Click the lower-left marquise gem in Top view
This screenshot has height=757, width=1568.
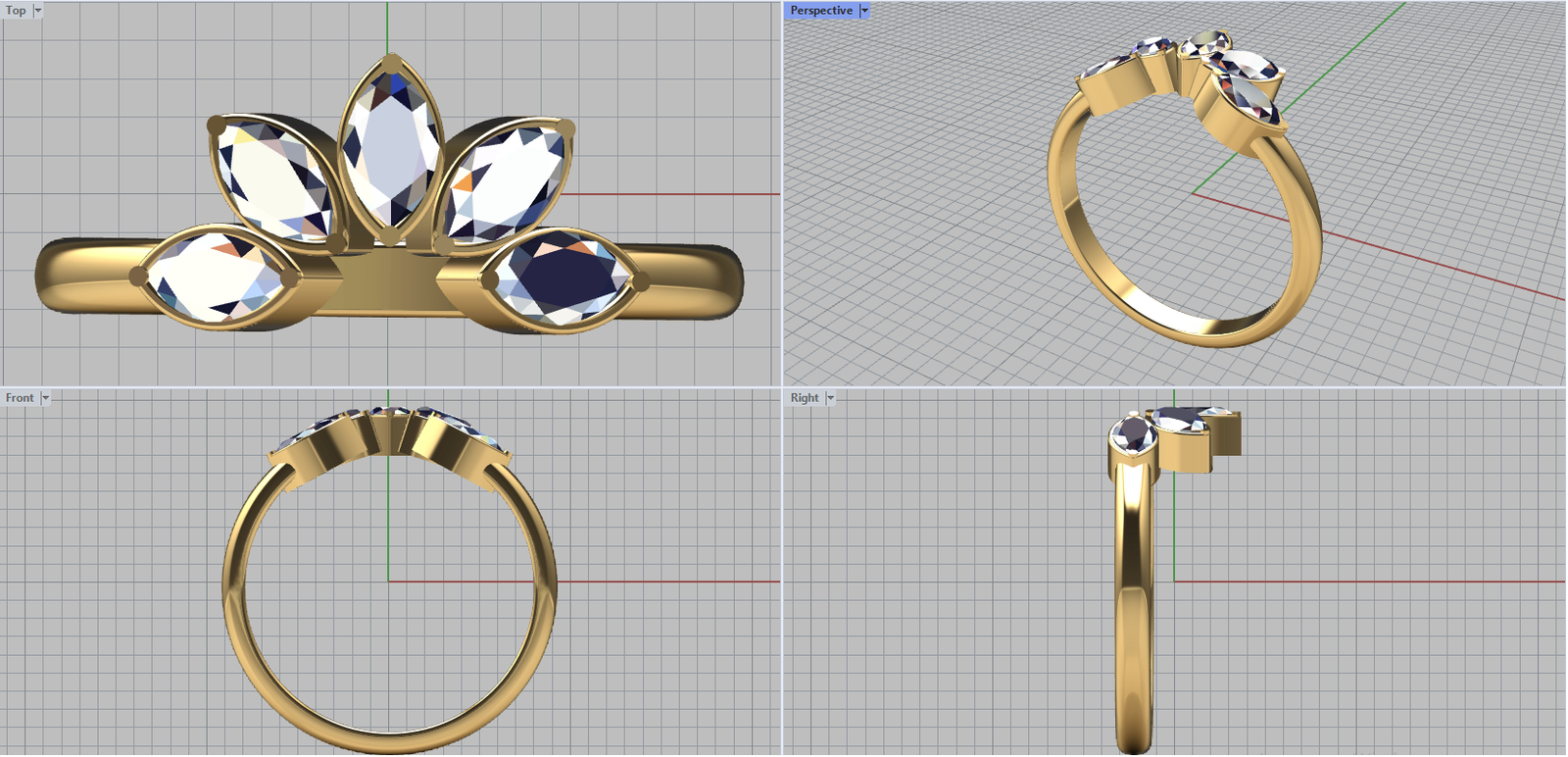point(216,277)
